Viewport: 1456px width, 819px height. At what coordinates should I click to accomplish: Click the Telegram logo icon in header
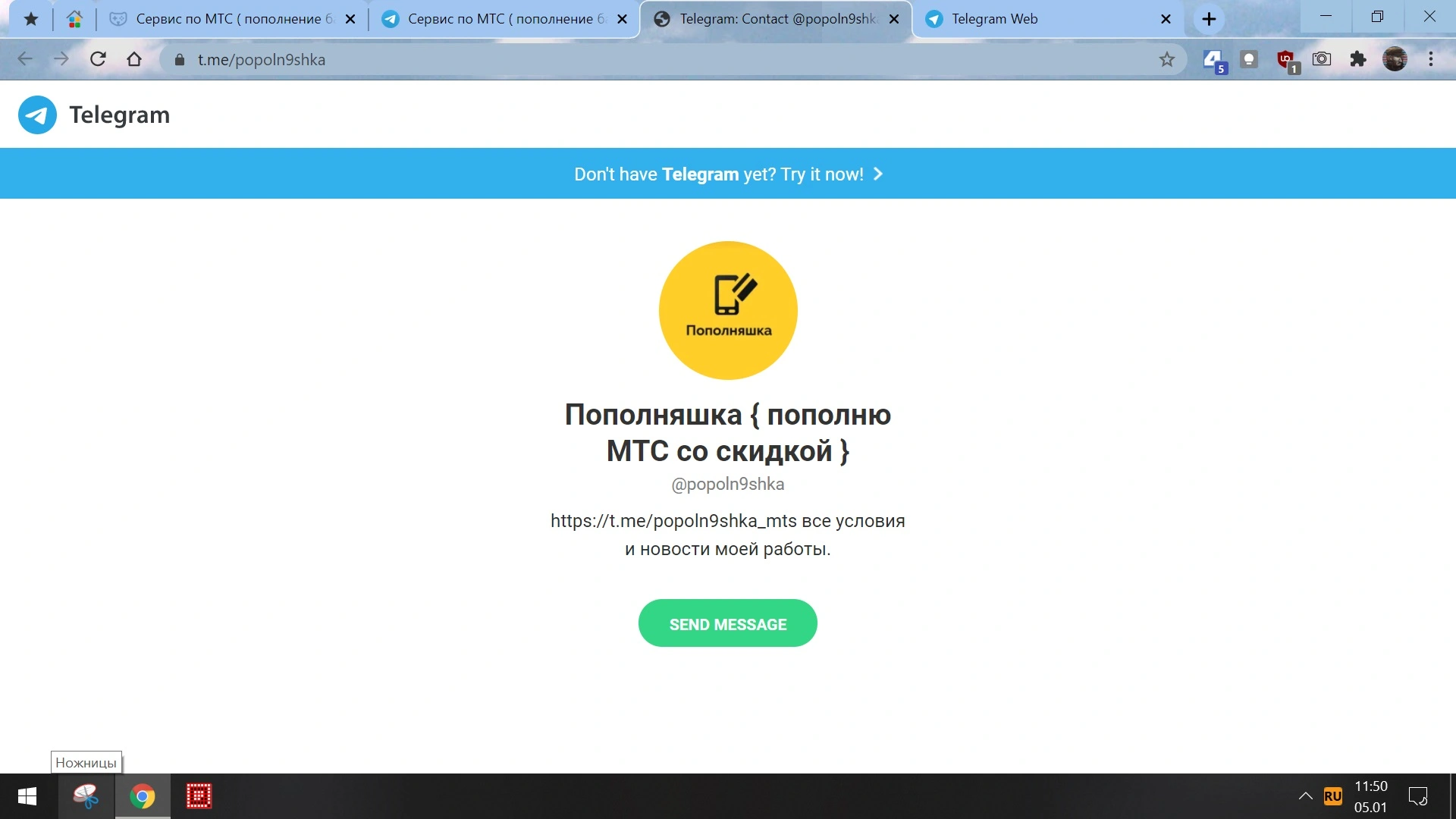[37, 115]
